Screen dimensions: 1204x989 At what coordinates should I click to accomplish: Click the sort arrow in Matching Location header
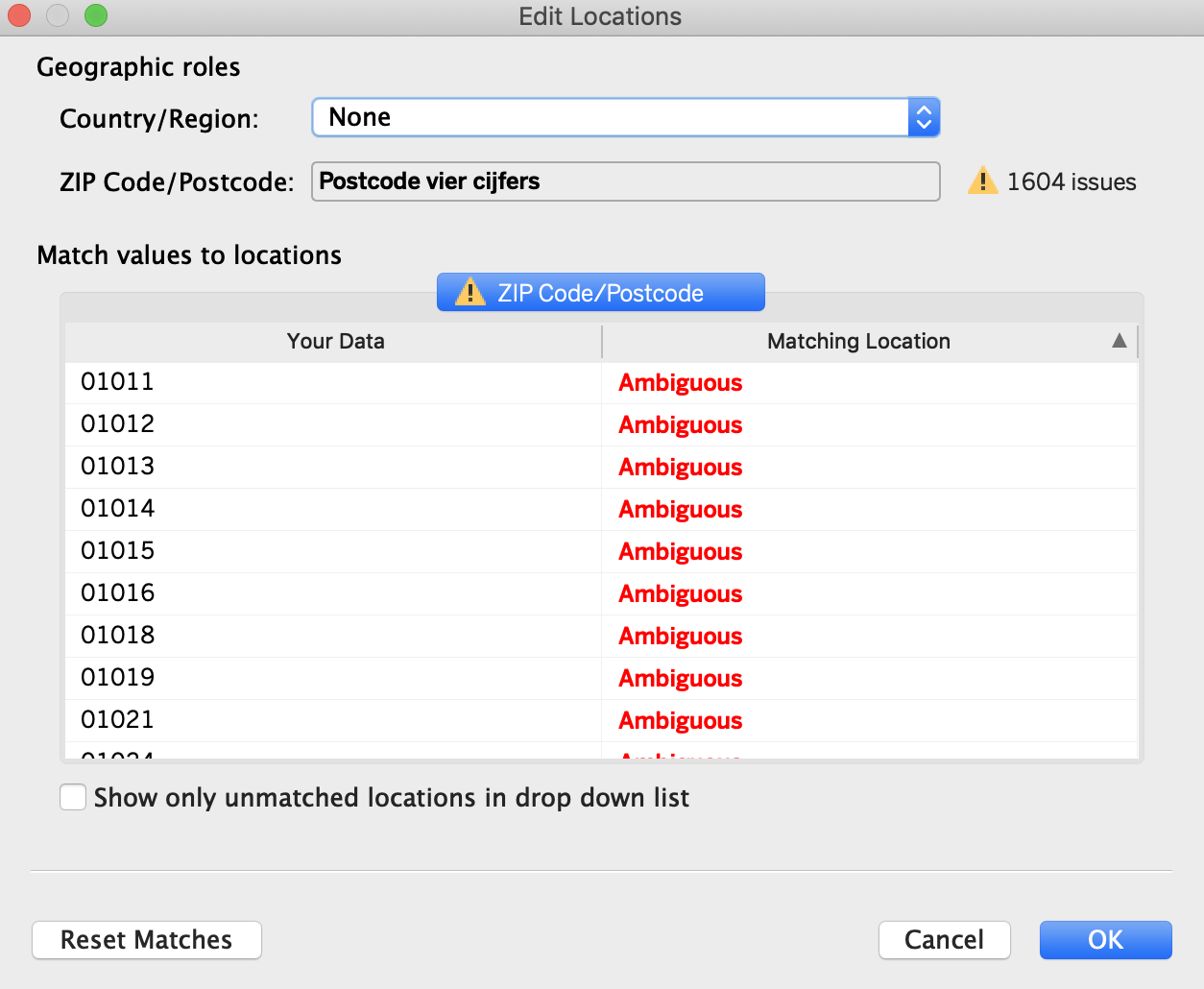pyautogui.click(x=1119, y=341)
